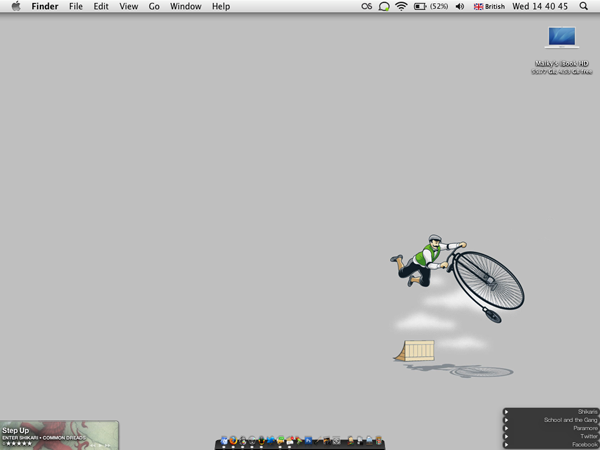Click the dark photo Dock icon beside the pen

[x=327, y=441]
